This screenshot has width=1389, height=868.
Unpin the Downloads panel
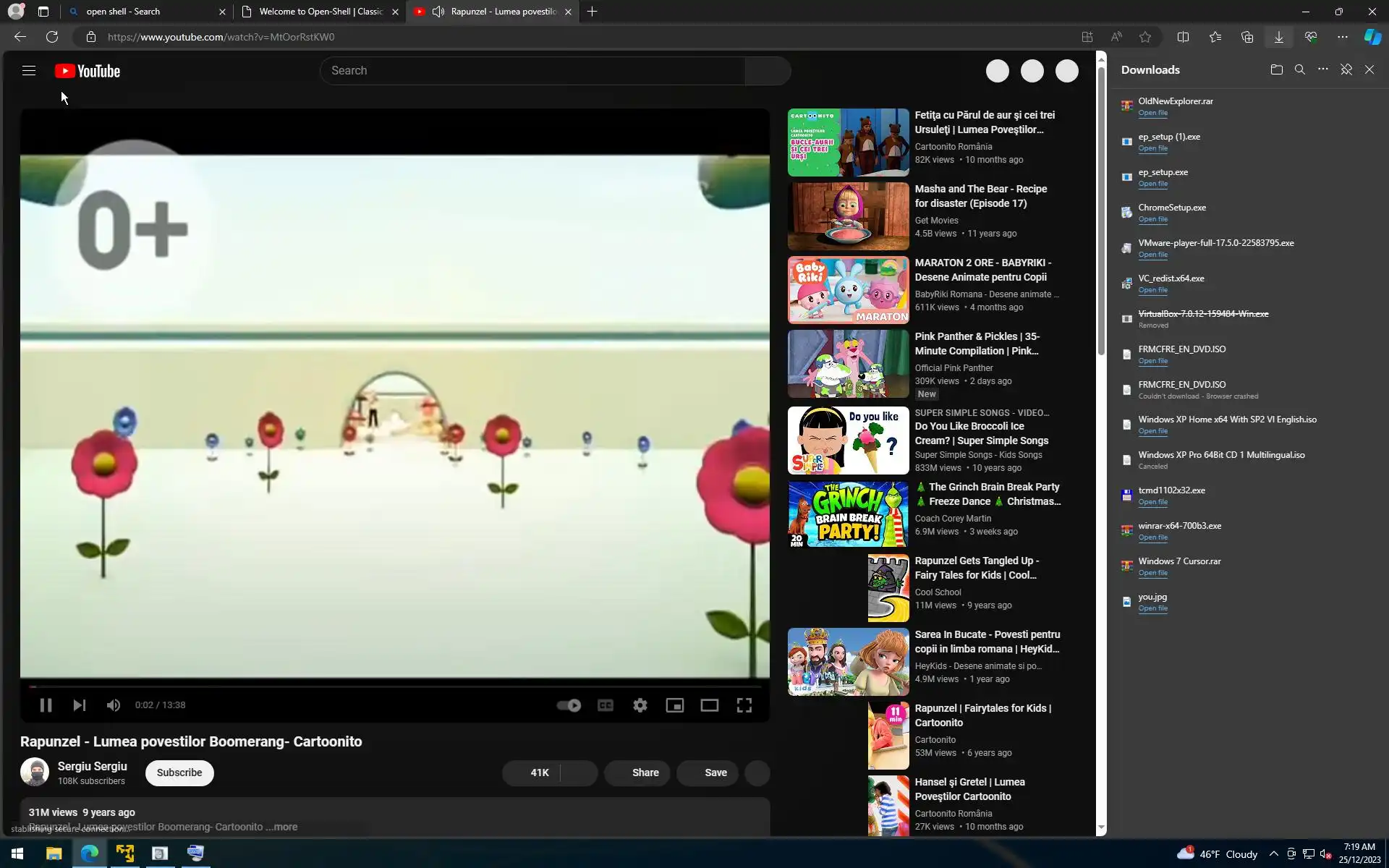[1346, 70]
